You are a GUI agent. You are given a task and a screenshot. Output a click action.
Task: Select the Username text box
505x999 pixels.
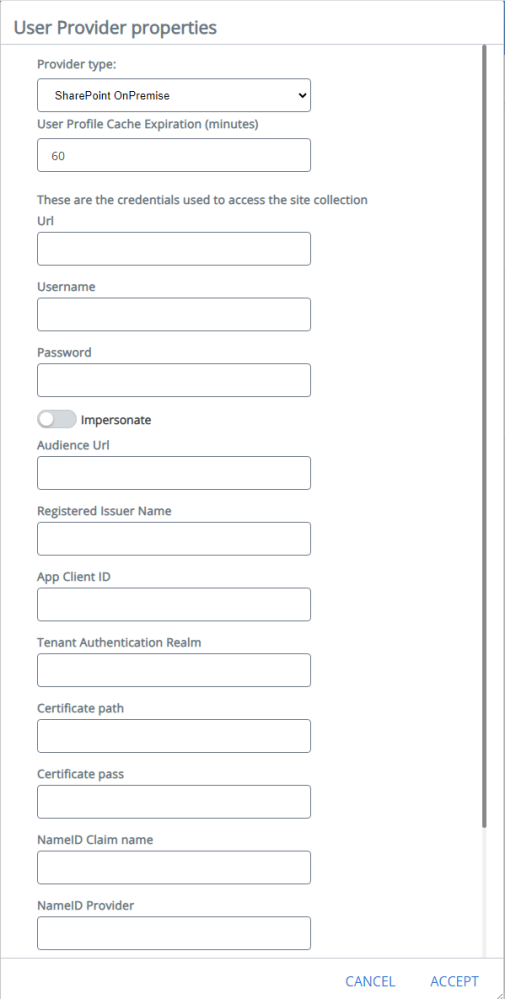(174, 314)
